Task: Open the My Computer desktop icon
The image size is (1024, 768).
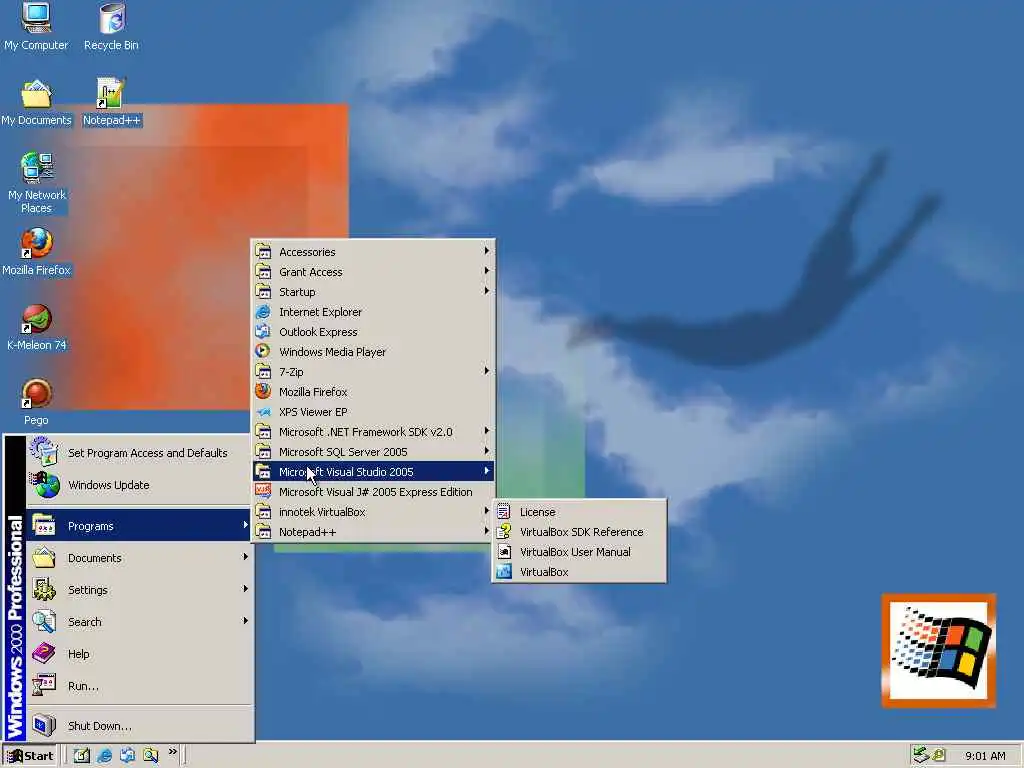Action: (36, 26)
